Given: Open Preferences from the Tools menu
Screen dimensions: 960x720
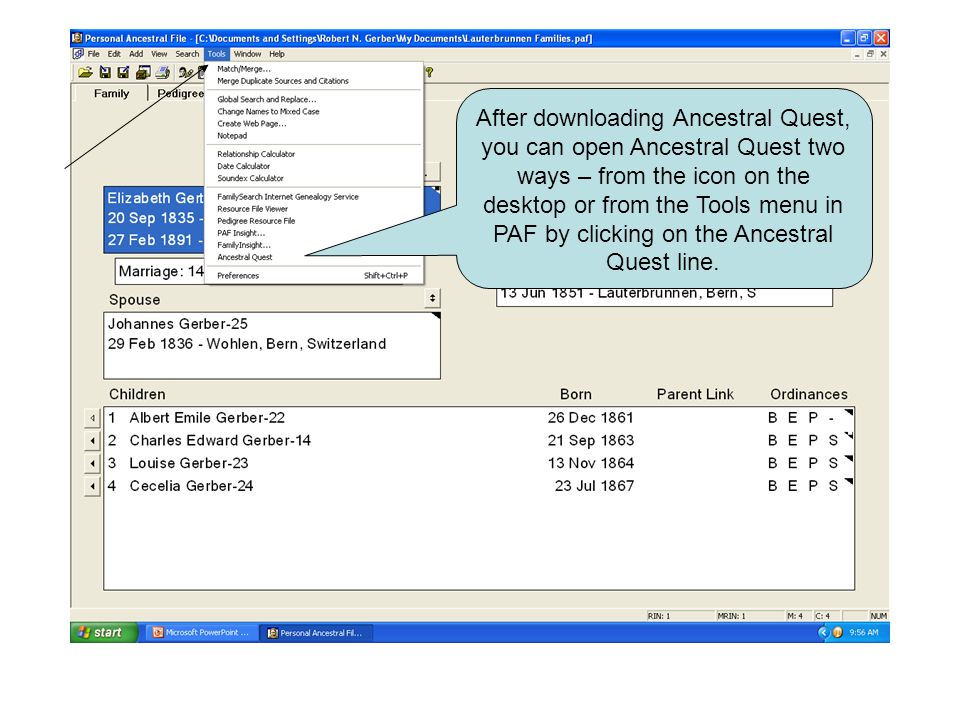Looking at the screenshot, I should tap(313, 276).
